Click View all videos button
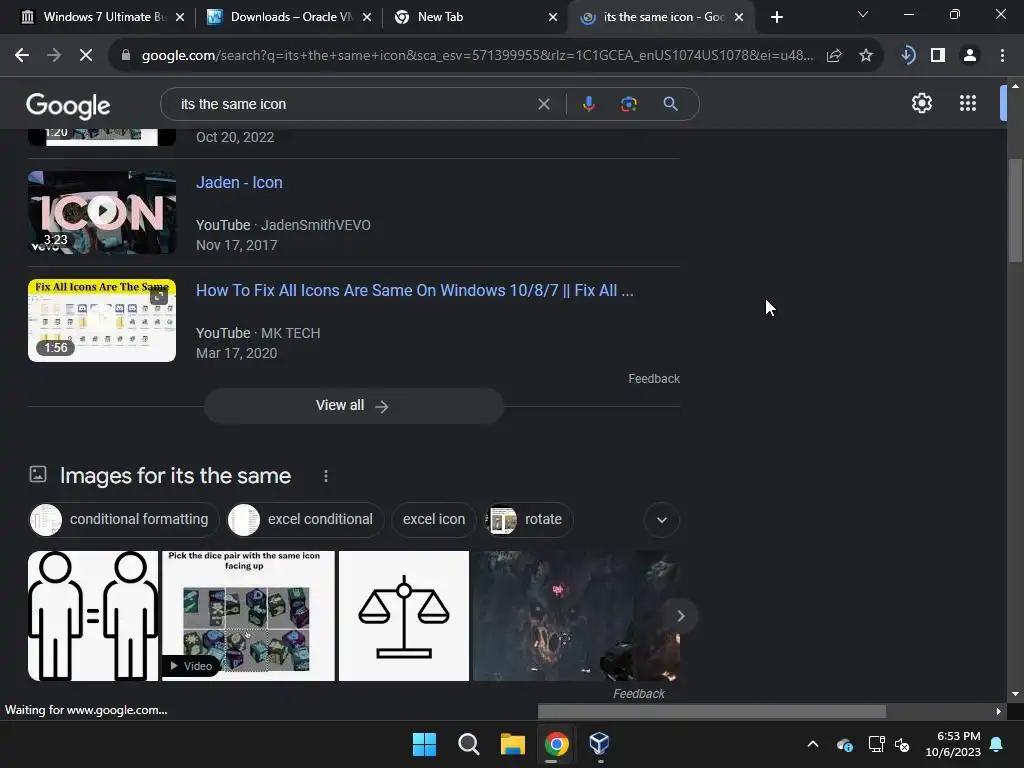This screenshot has height=768, width=1024. 353,406
